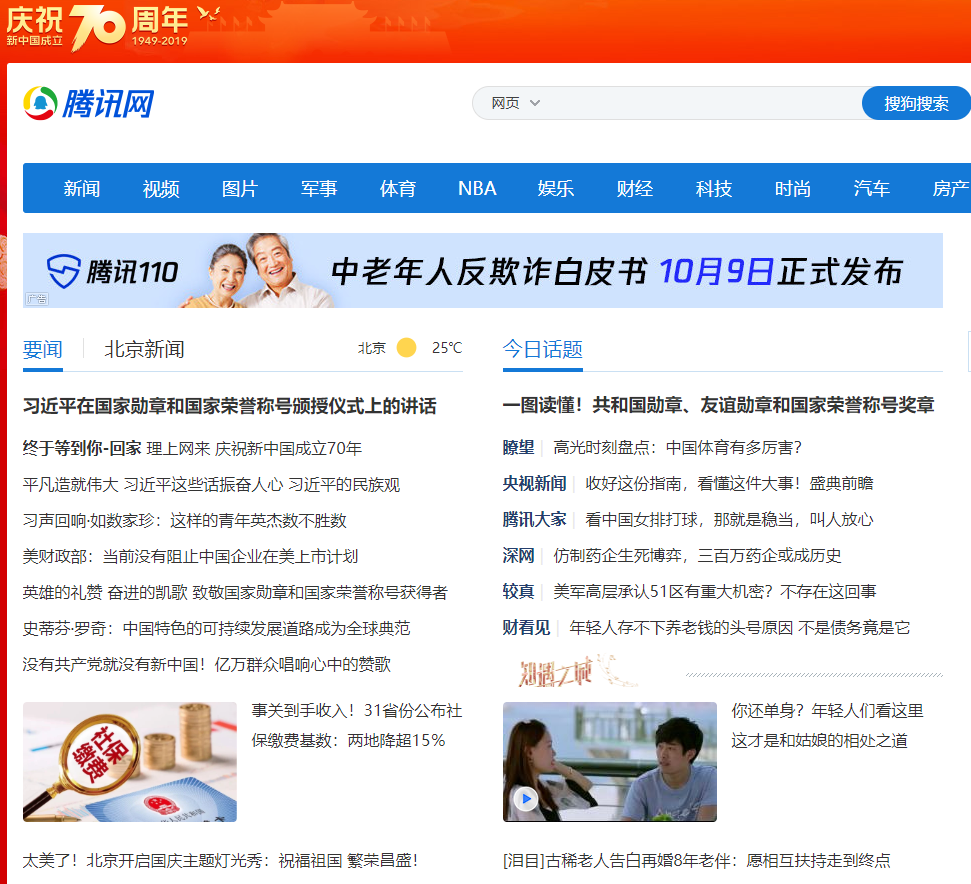Open 没有共产党就没有新中国 article link
This screenshot has height=884, width=971.
(x=207, y=664)
